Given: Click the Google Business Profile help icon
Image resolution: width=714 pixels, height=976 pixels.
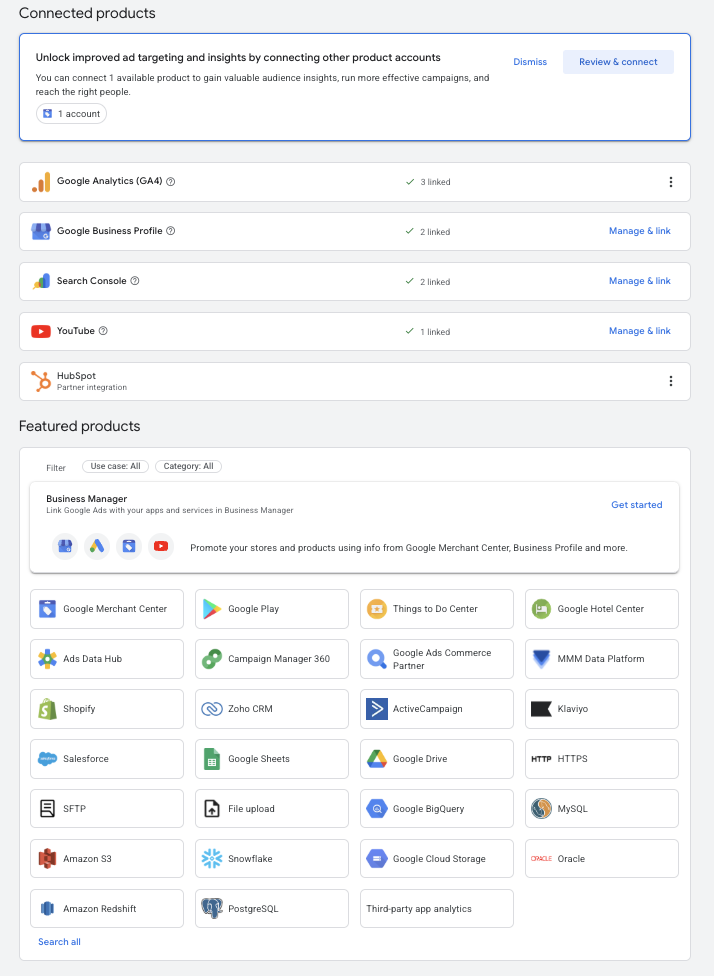Looking at the screenshot, I should click(171, 231).
